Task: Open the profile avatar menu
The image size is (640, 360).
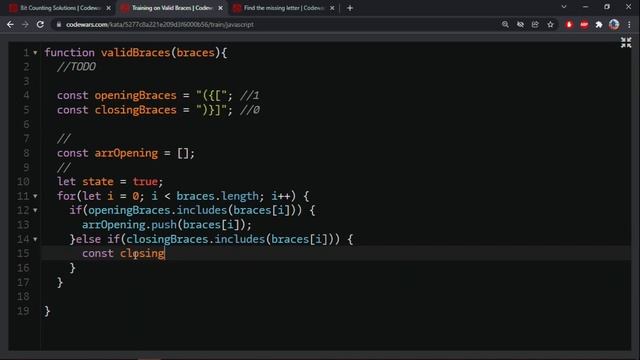Action: (614, 24)
